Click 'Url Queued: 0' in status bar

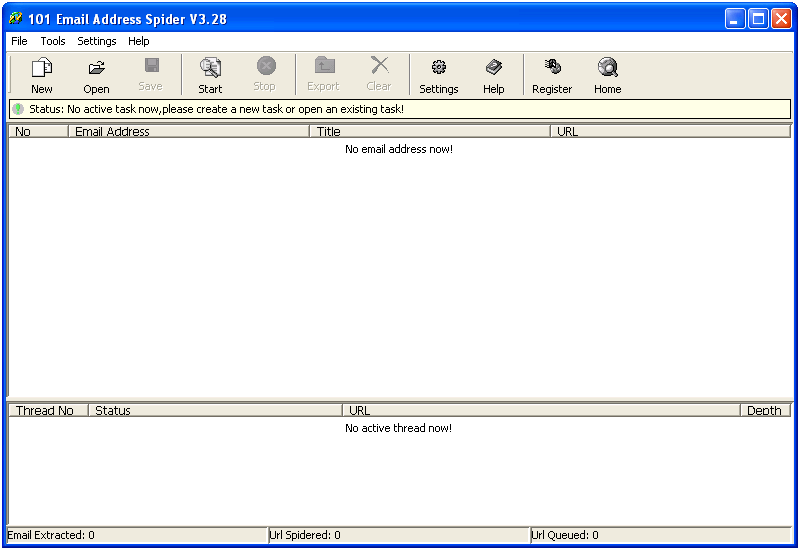pos(565,535)
